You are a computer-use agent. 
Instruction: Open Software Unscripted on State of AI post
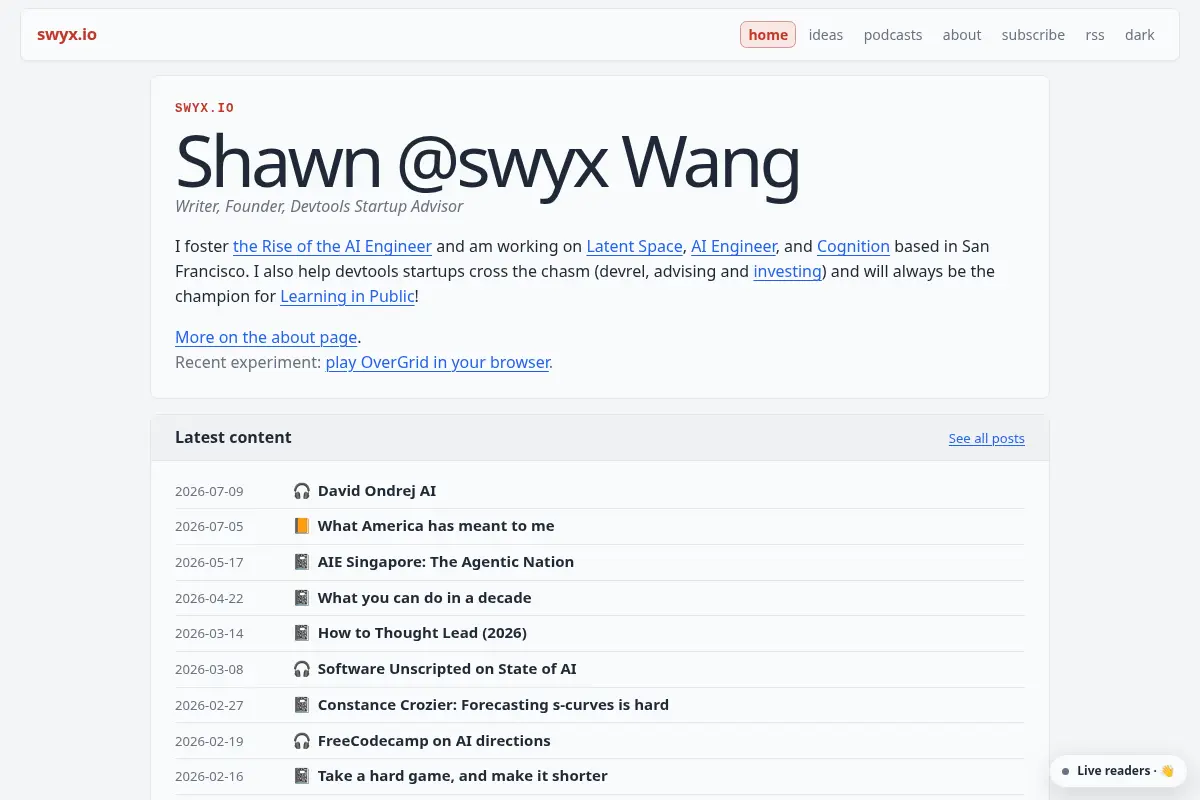tap(447, 669)
